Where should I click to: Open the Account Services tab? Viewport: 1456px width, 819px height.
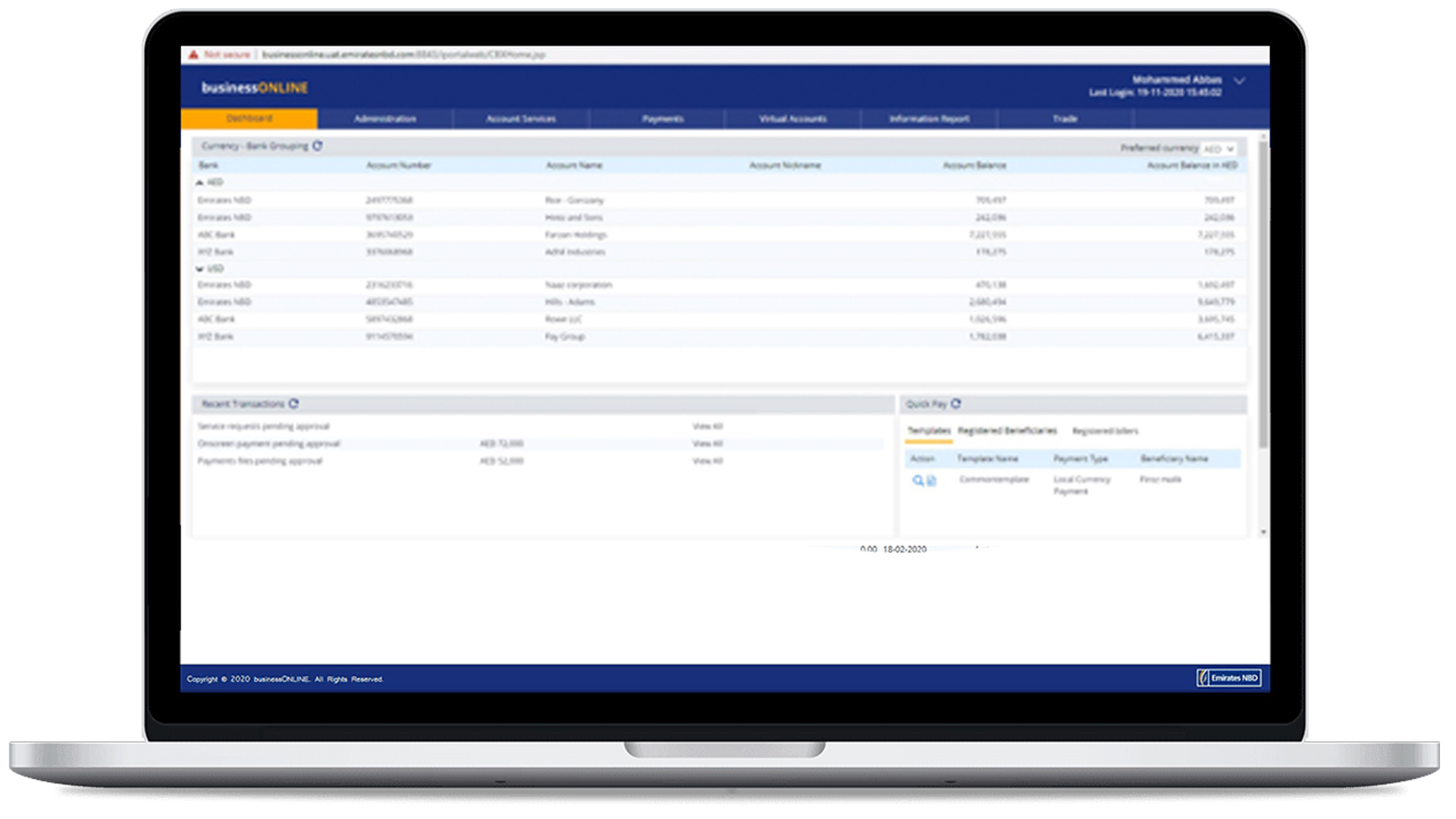[x=520, y=119]
